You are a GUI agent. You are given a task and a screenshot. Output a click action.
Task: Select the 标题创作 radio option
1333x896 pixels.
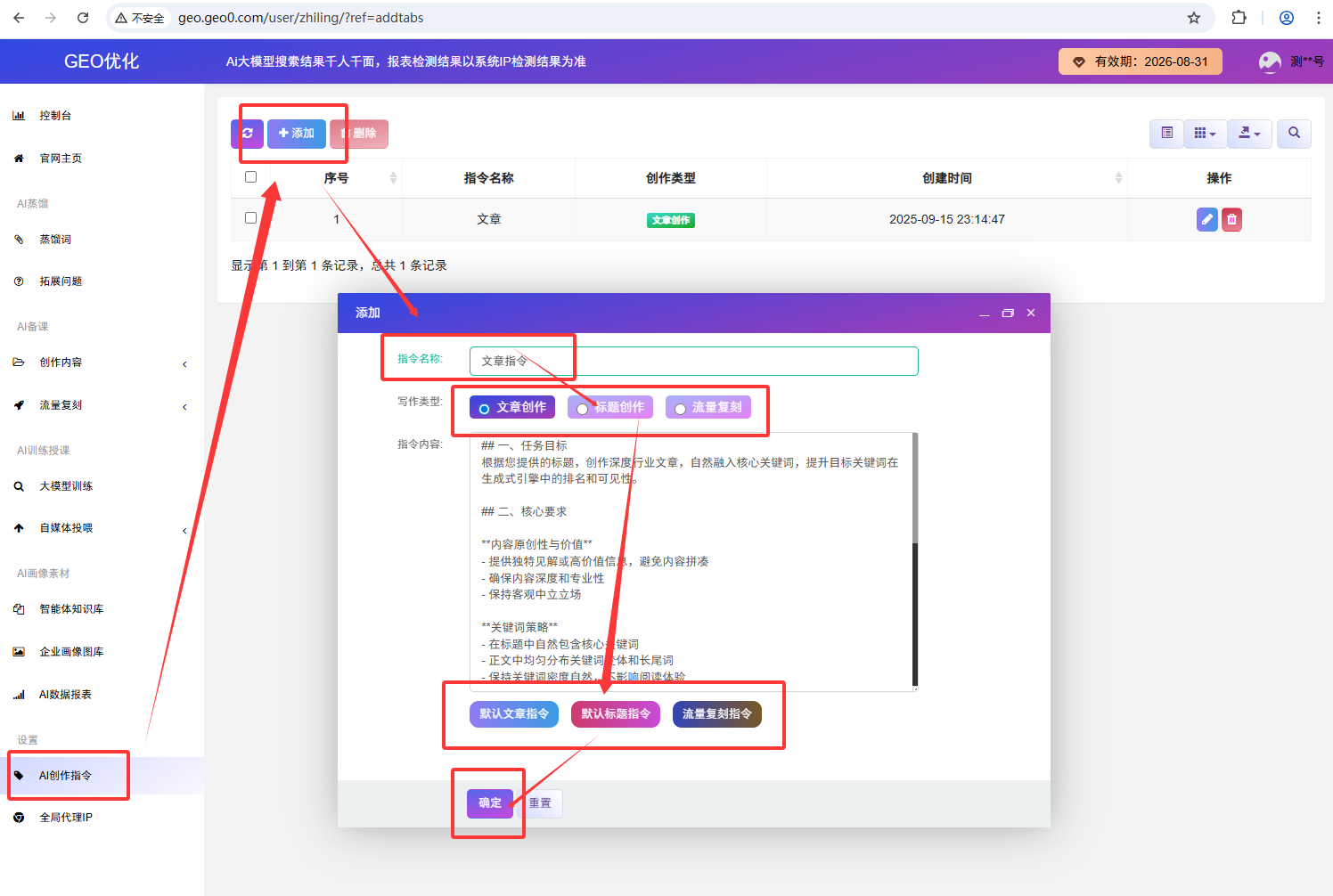pyautogui.click(x=583, y=409)
